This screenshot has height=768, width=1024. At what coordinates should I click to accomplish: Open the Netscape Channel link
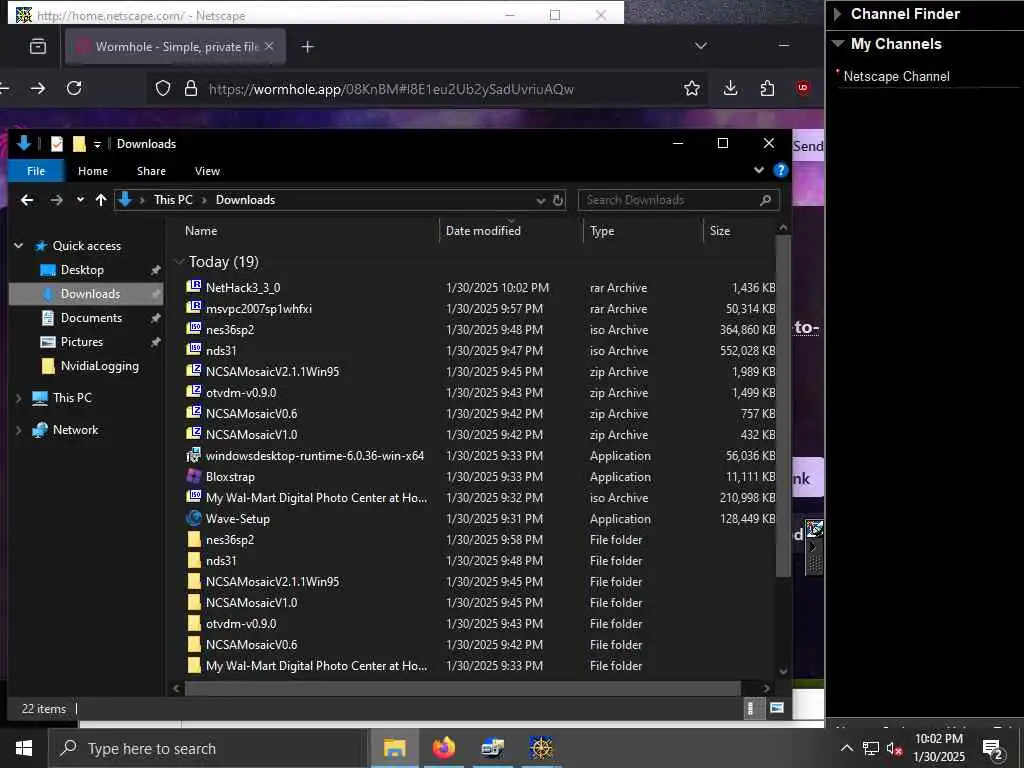[896, 76]
